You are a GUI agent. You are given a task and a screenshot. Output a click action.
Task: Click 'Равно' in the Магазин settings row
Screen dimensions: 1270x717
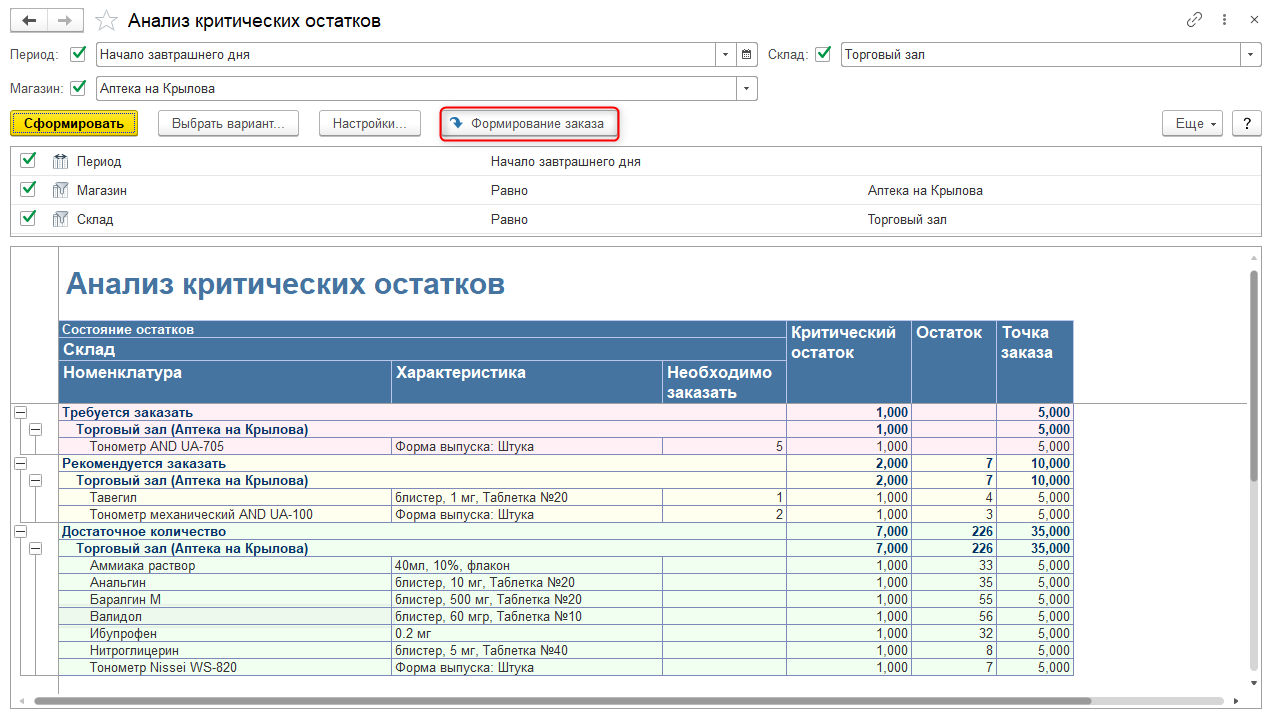(x=509, y=190)
